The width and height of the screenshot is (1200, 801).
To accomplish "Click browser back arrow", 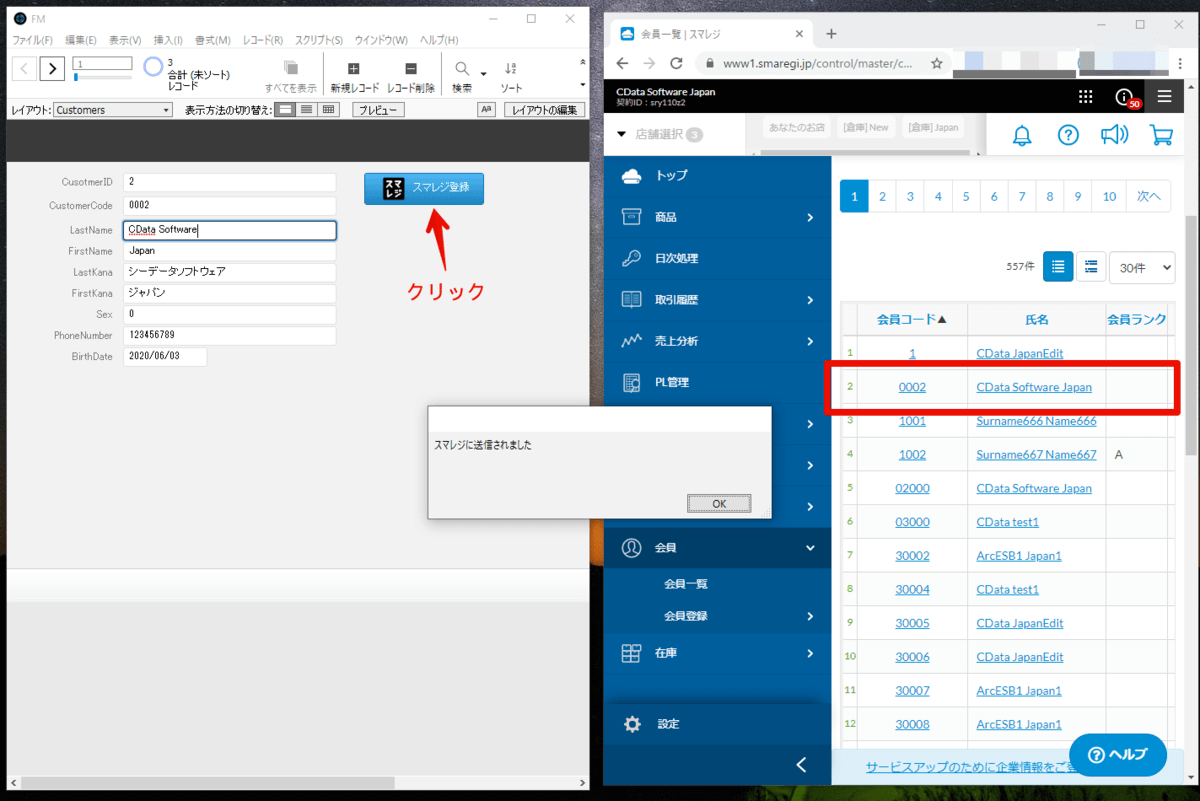I will [x=622, y=63].
